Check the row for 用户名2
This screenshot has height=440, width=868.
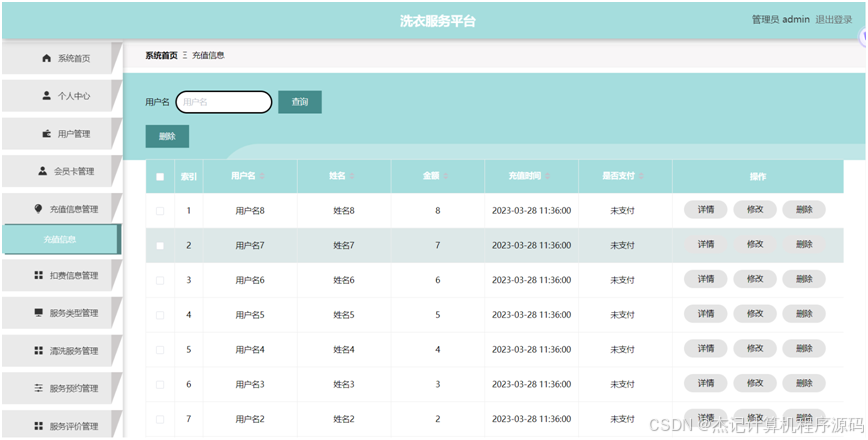pos(160,420)
